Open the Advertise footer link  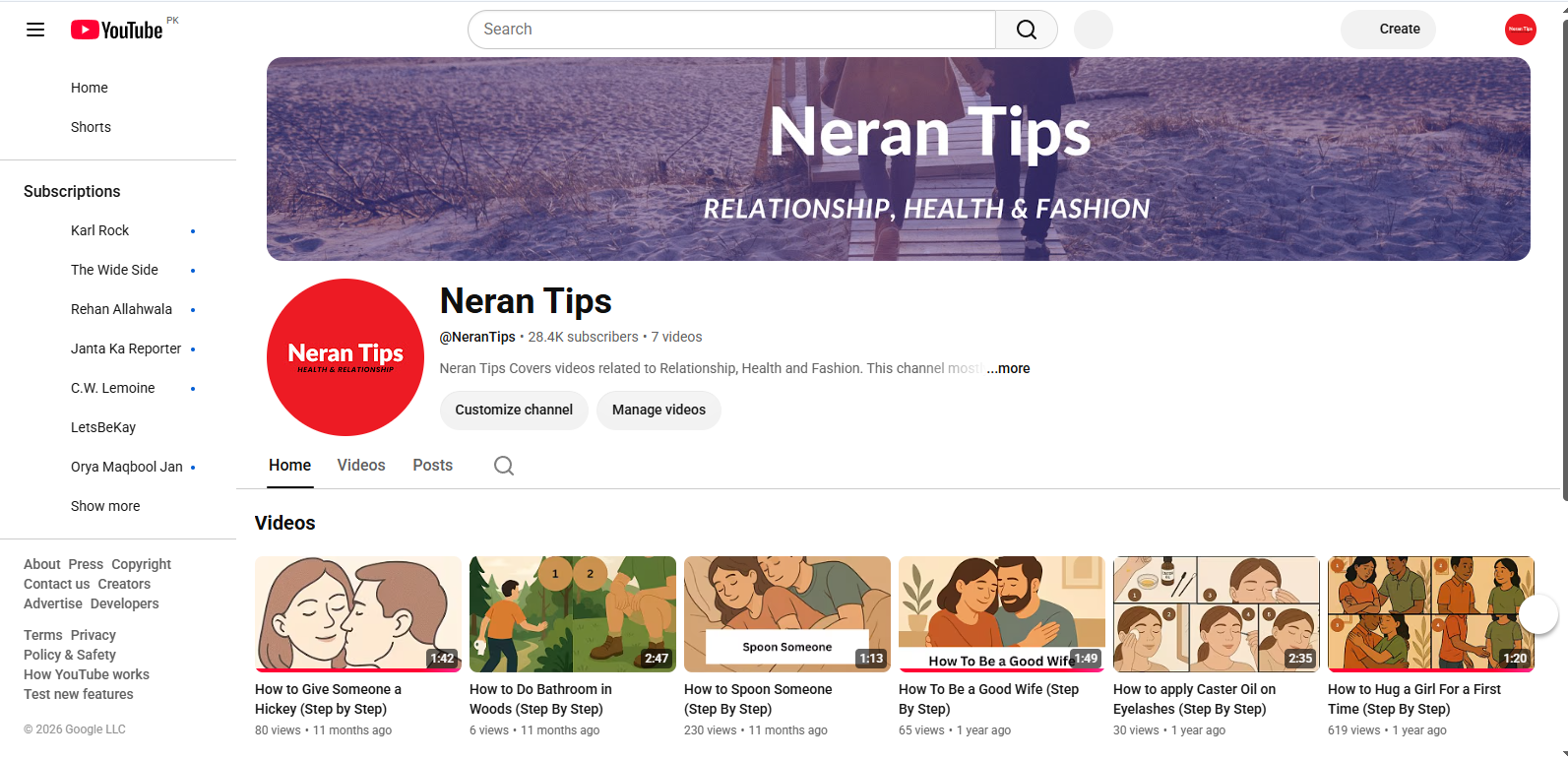click(x=53, y=603)
